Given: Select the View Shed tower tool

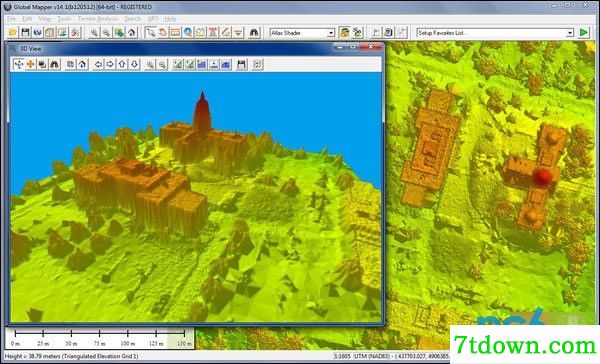Looking at the screenshot, I should tap(213, 33).
